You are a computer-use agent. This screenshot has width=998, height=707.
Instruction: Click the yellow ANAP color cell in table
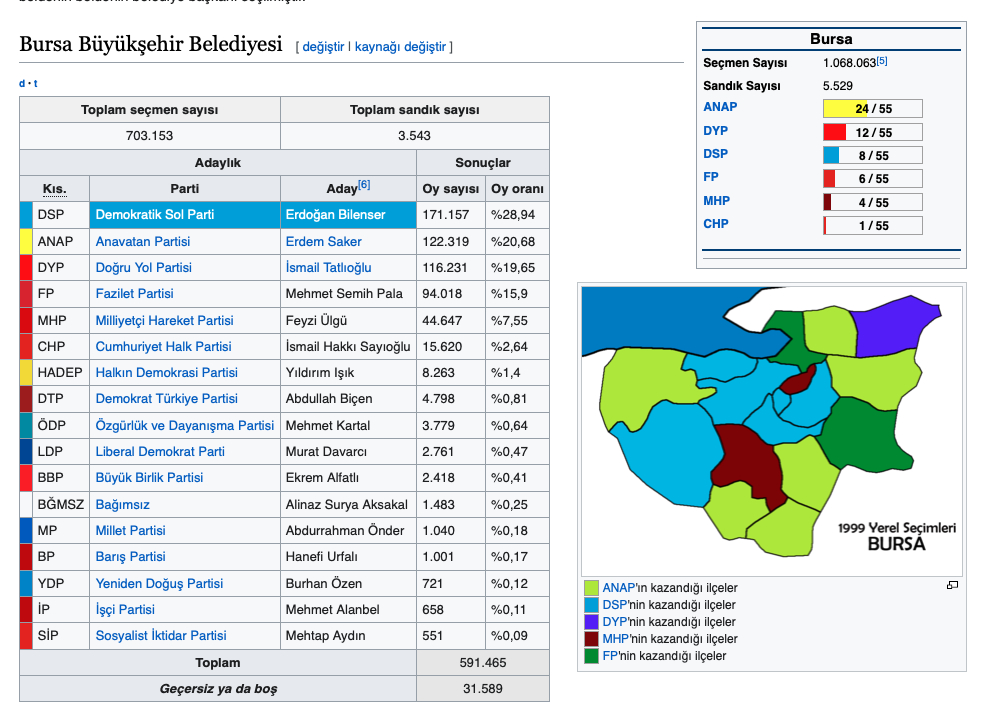coord(26,242)
